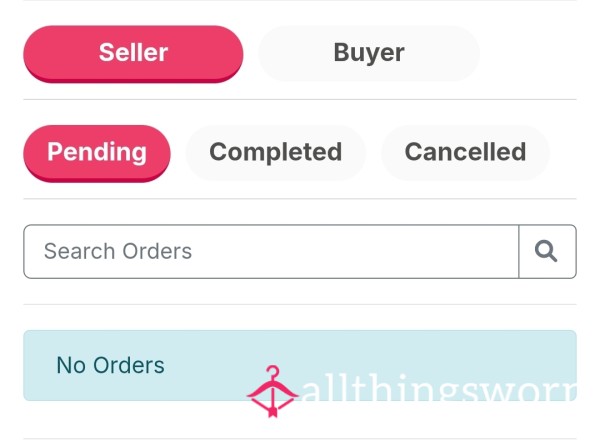
Task: Focus the Search Orders text field
Action: click(x=271, y=251)
